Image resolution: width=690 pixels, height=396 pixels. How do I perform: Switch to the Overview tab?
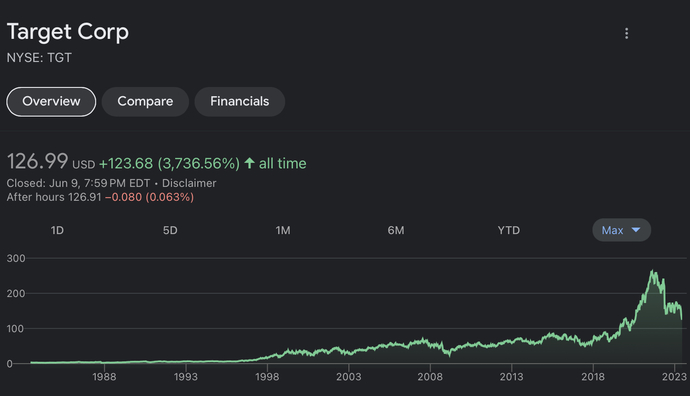[x=51, y=102]
